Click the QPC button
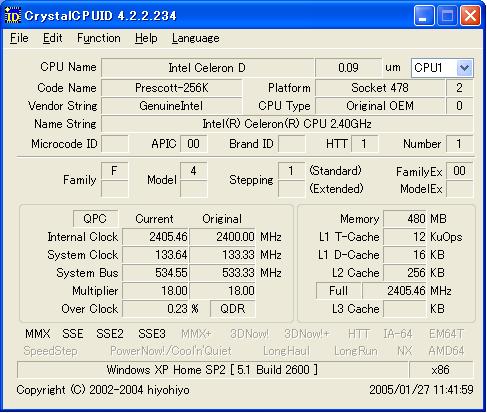Image resolution: width=487 pixels, height=413 pixels. (x=95, y=219)
